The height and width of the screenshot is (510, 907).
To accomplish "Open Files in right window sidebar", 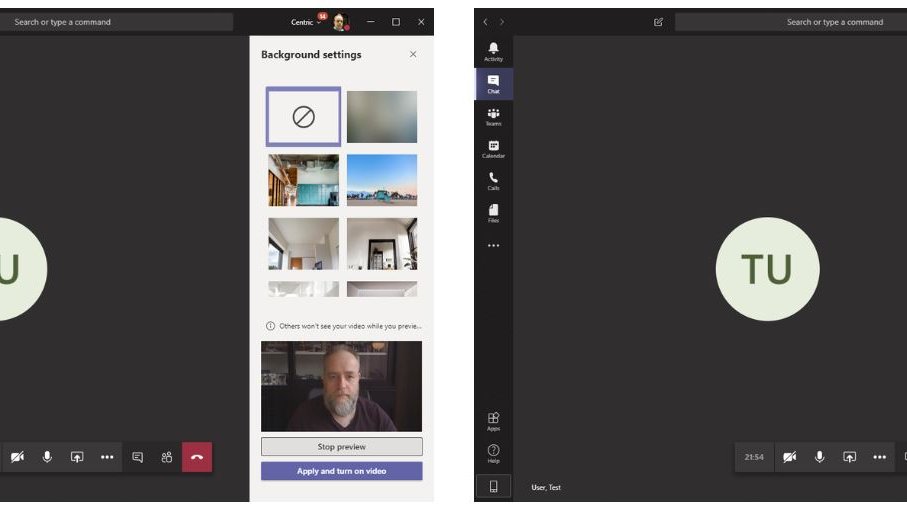I will pyautogui.click(x=493, y=213).
